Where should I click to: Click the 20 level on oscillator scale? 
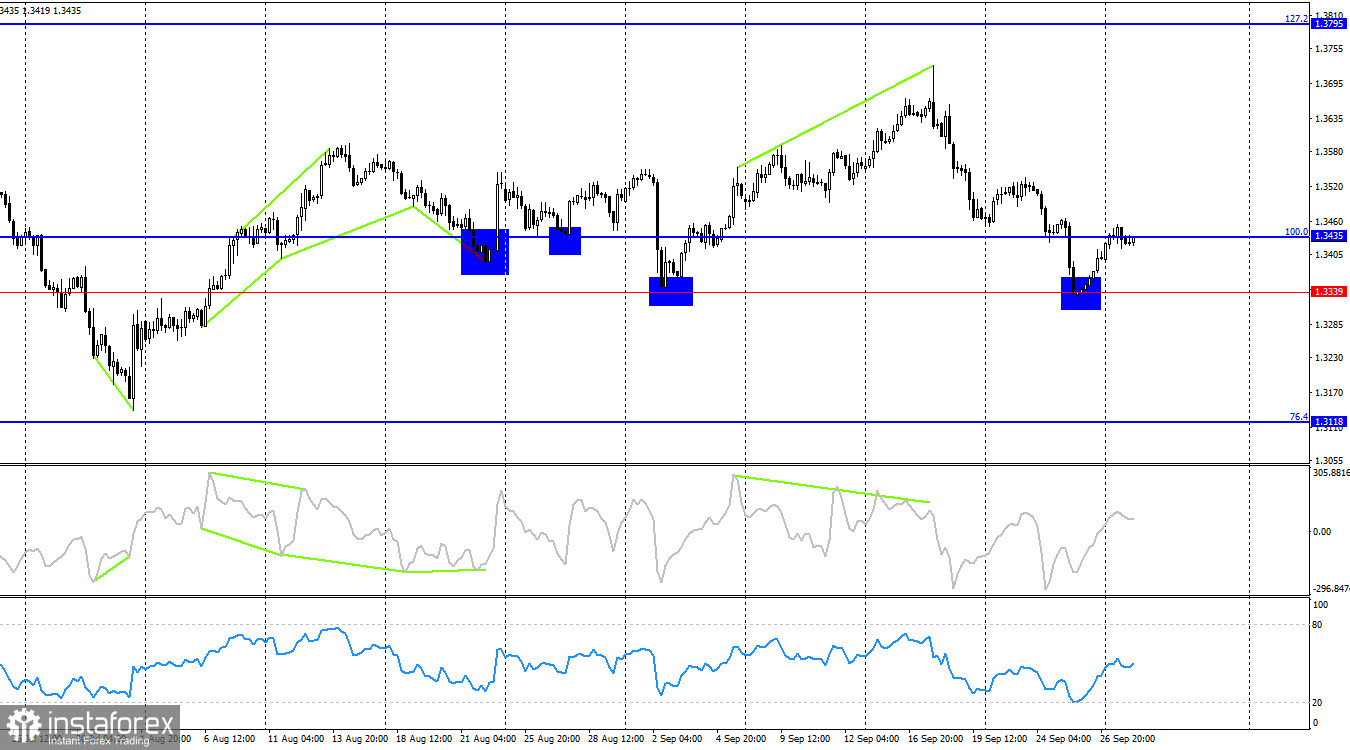(x=1318, y=702)
